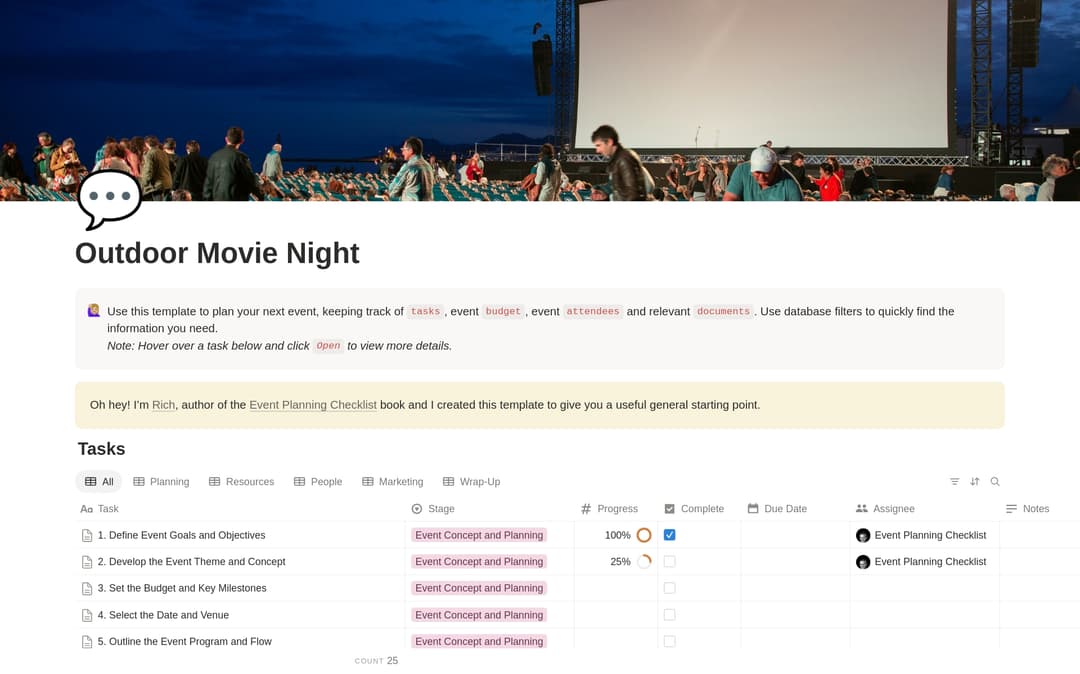Check Complete for Set the Budget task
1080x674 pixels.
coord(669,588)
